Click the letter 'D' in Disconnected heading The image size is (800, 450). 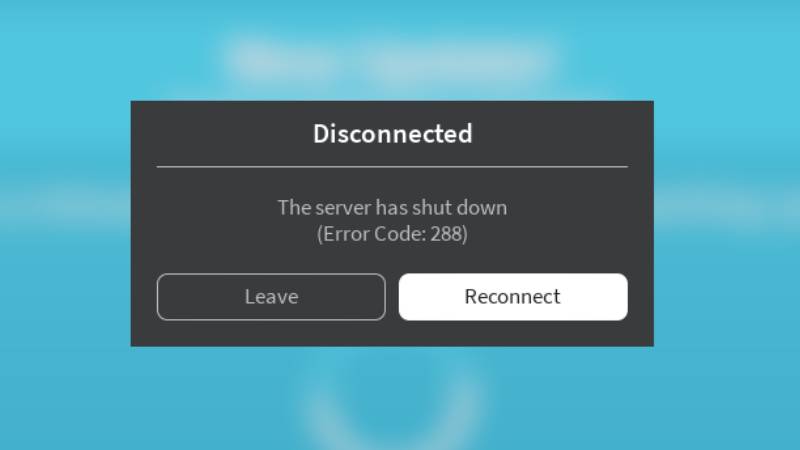click(x=321, y=134)
